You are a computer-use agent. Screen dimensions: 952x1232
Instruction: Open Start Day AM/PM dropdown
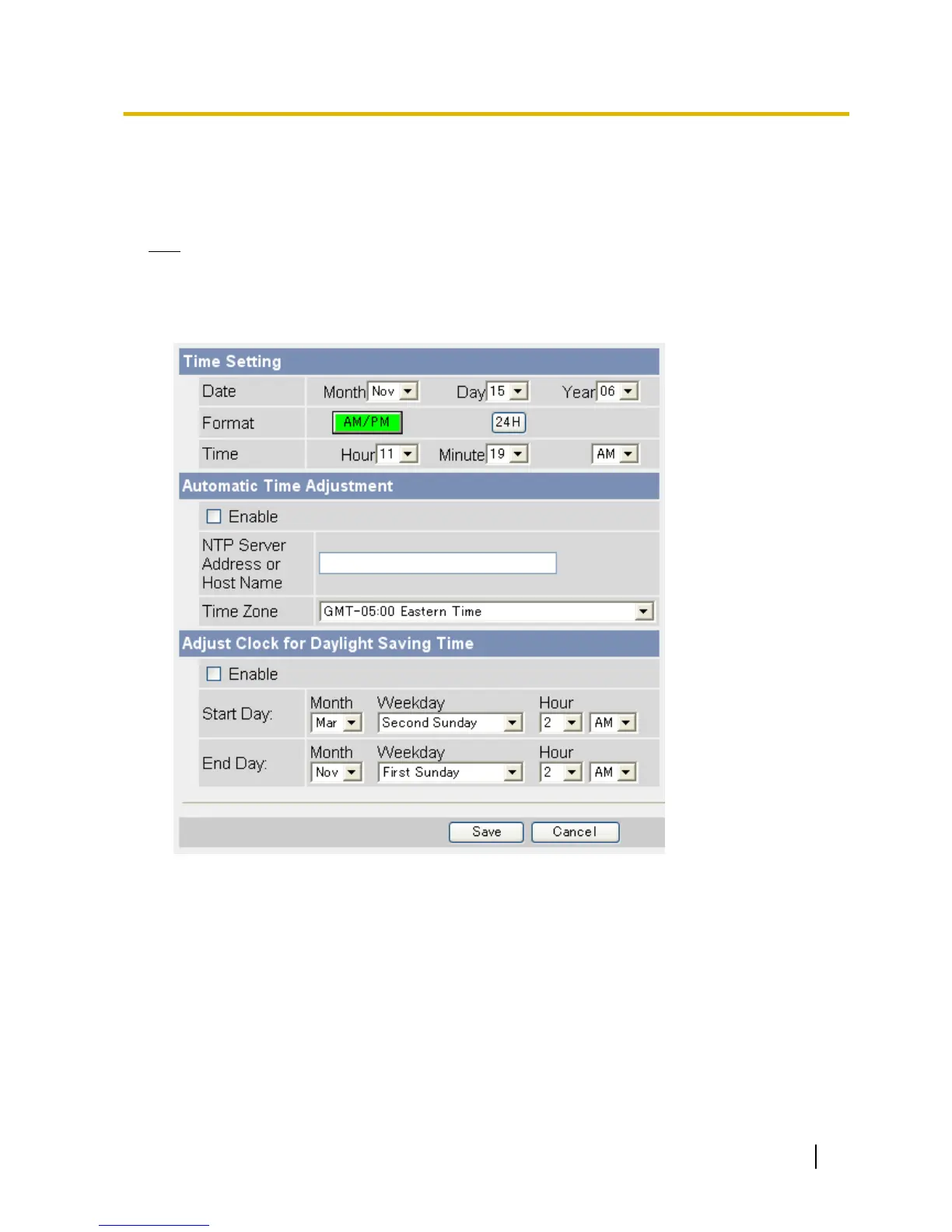(614, 723)
